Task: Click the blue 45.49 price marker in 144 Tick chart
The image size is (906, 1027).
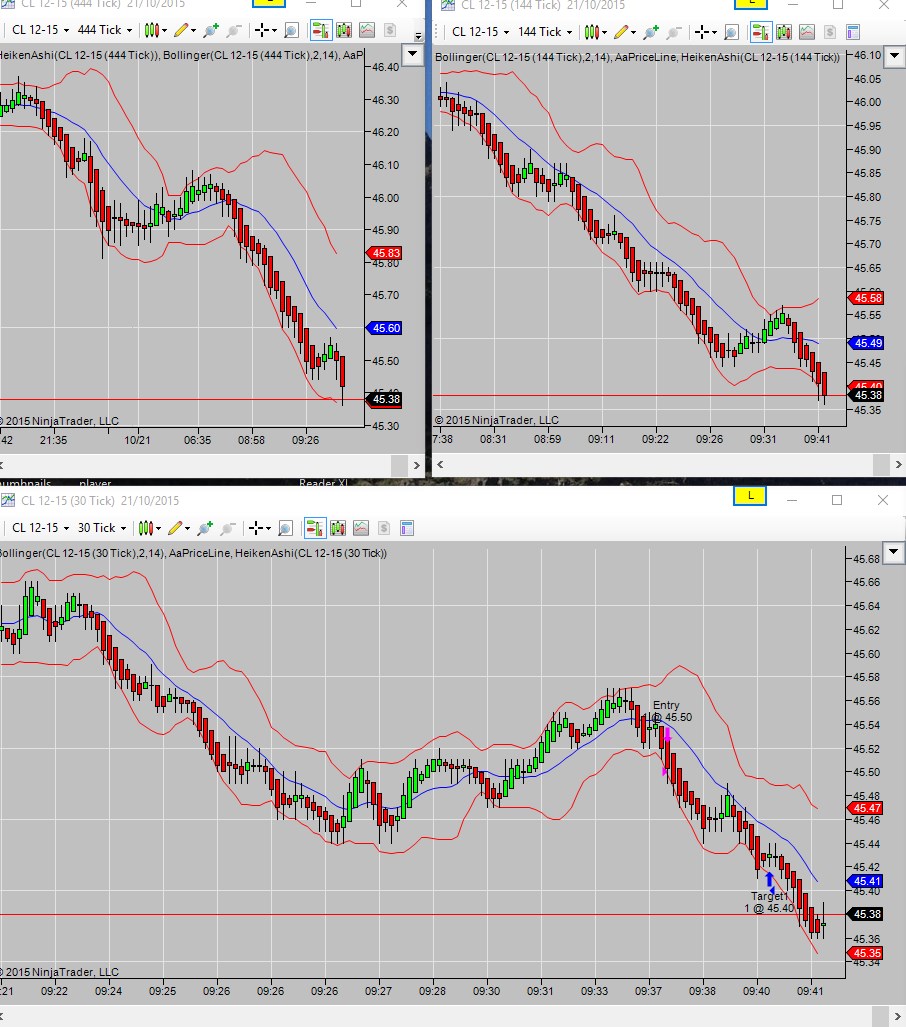Action: pyautogui.click(x=866, y=343)
